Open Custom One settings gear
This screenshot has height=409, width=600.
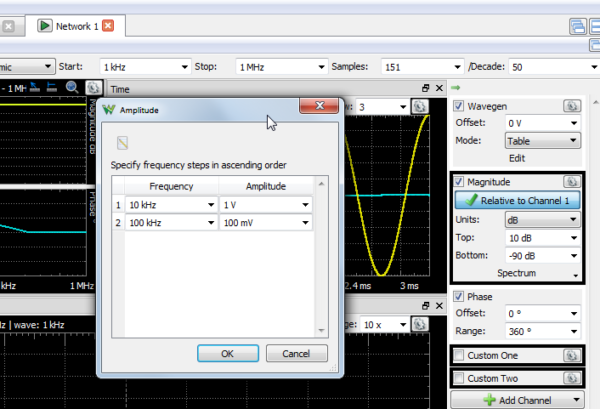(572, 355)
